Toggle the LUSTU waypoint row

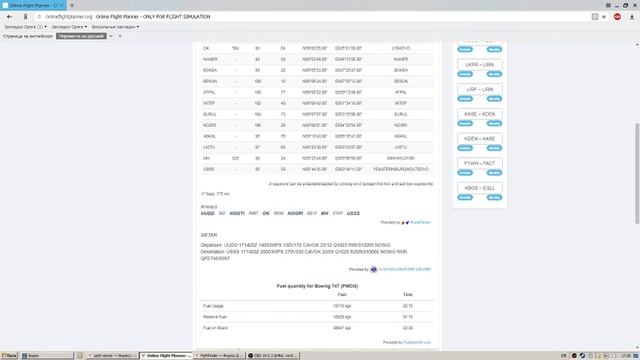(x=317, y=147)
